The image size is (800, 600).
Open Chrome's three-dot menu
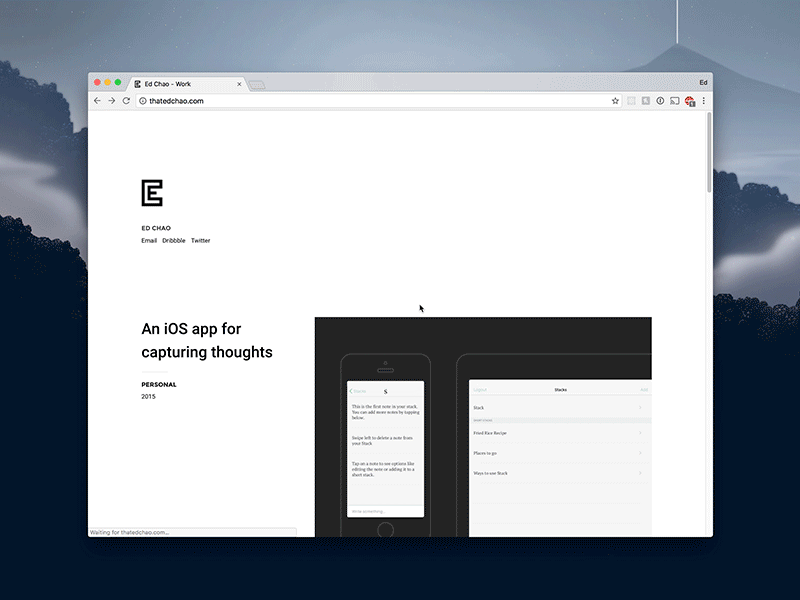tap(704, 100)
